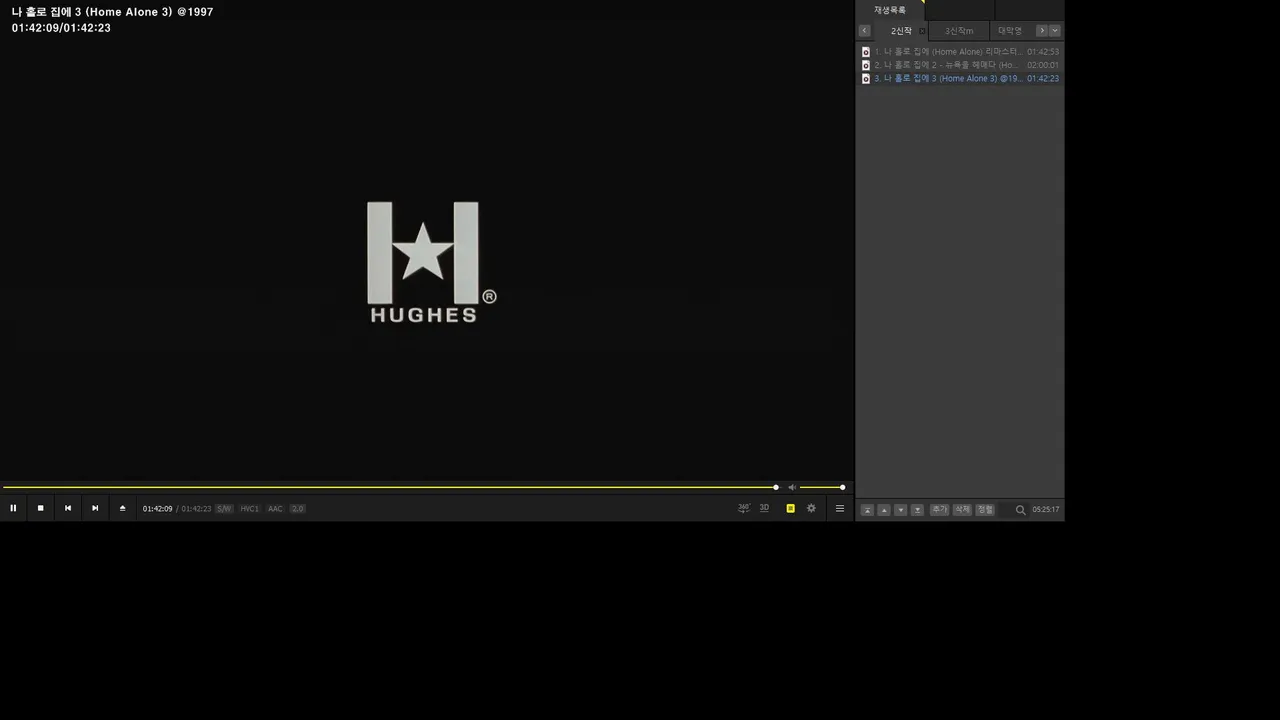1280x720 pixels.
Task: Click the duration 02:00:01 of item 2
Action: pyautogui.click(x=1043, y=65)
